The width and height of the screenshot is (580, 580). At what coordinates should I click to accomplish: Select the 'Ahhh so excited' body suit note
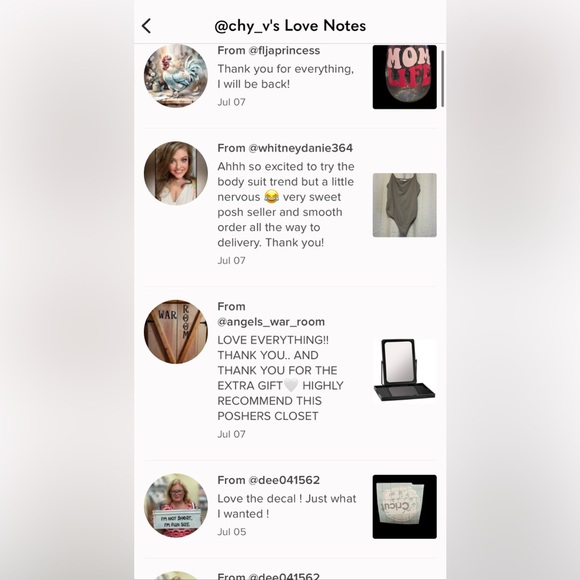coord(286,205)
